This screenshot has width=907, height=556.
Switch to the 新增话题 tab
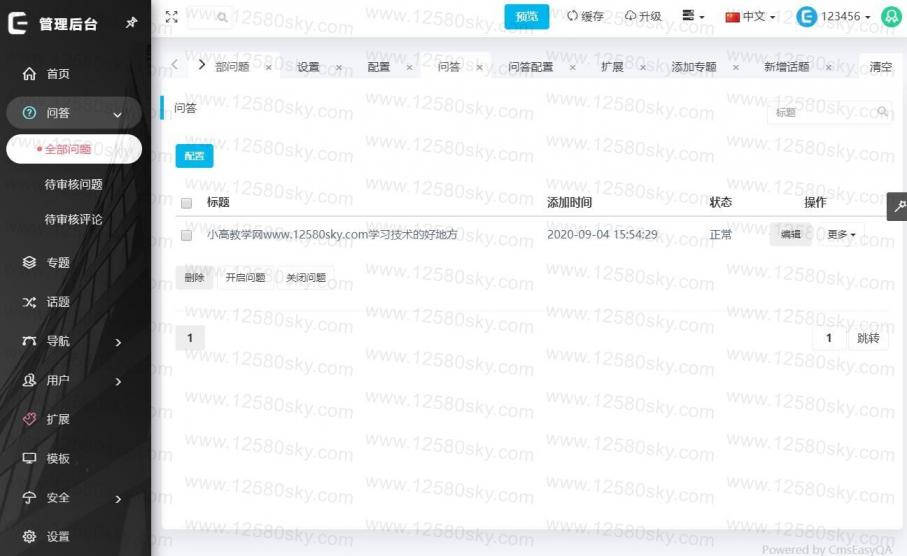(787, 67)
